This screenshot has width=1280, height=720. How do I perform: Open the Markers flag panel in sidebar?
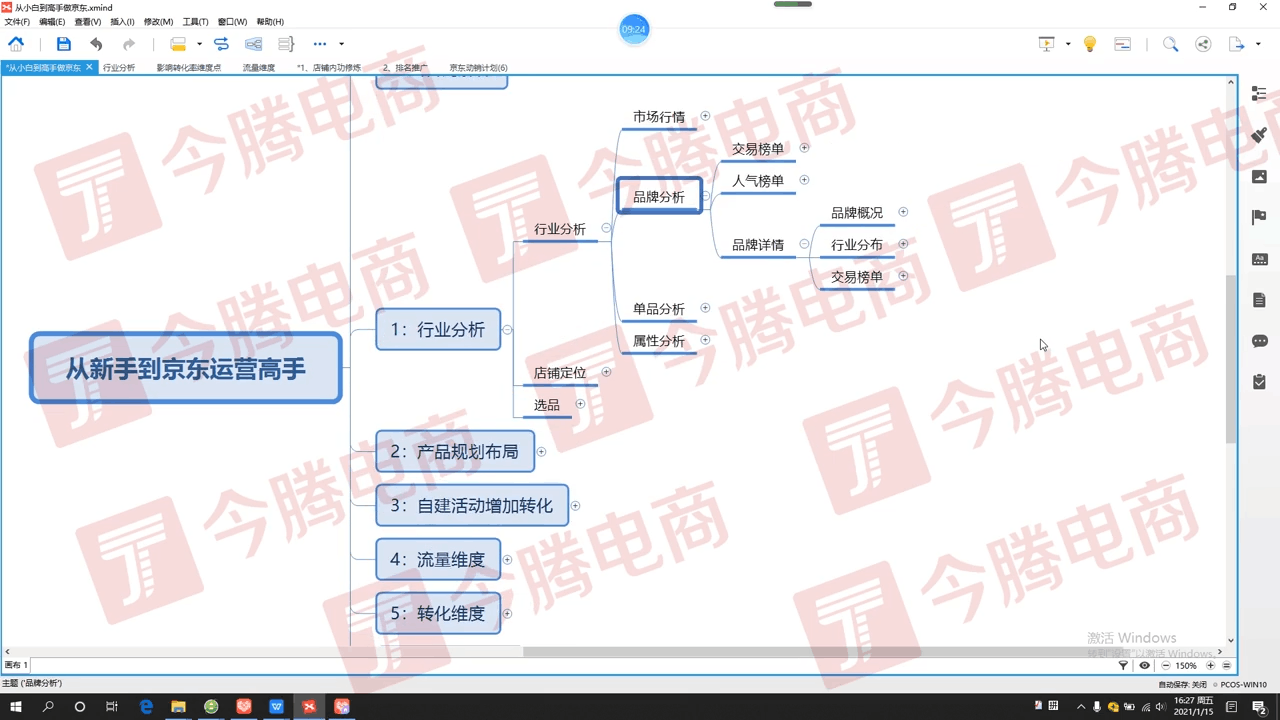pos(1259,217)
